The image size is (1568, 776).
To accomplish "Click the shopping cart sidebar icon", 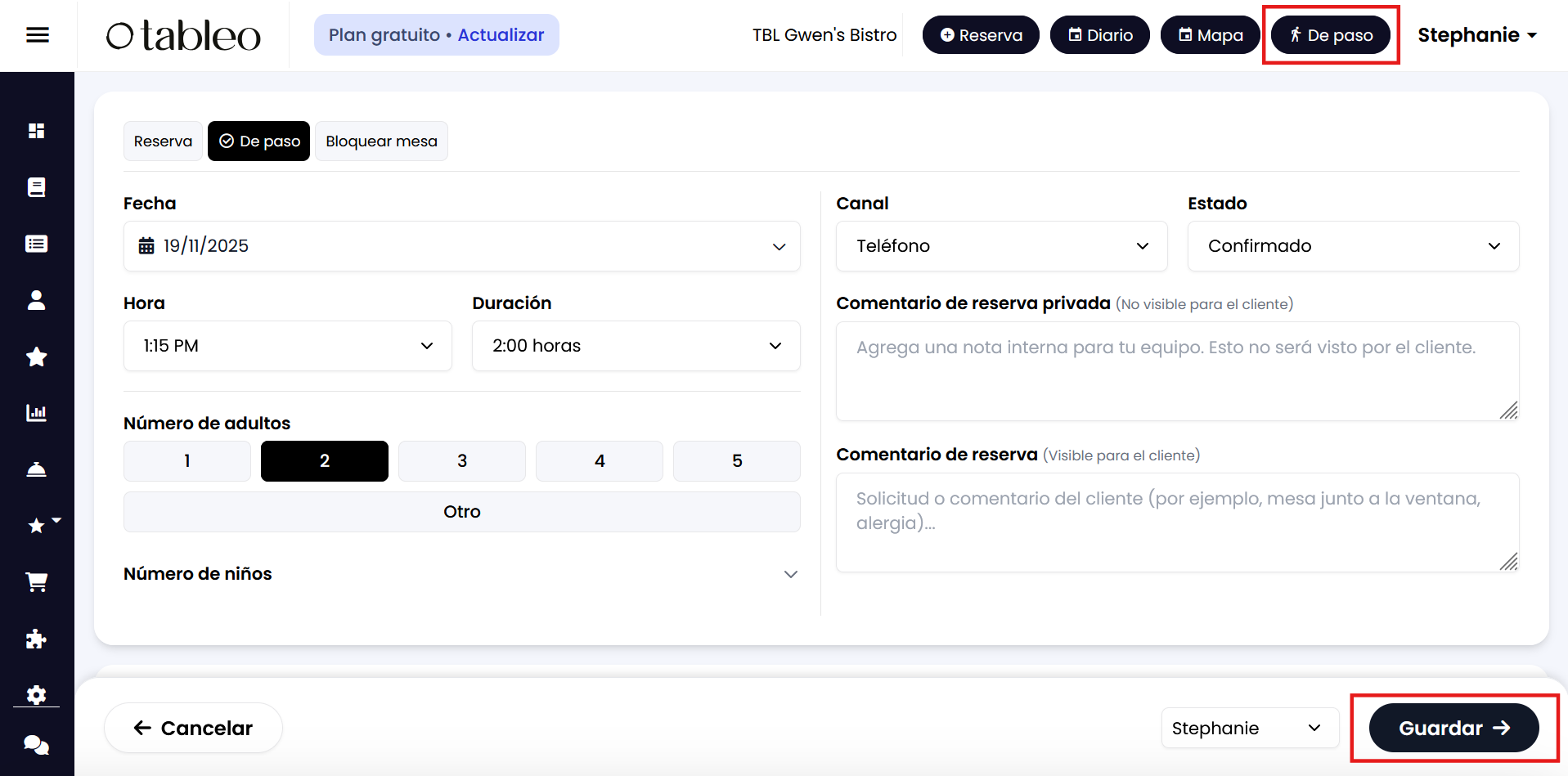I will point(37,582).
